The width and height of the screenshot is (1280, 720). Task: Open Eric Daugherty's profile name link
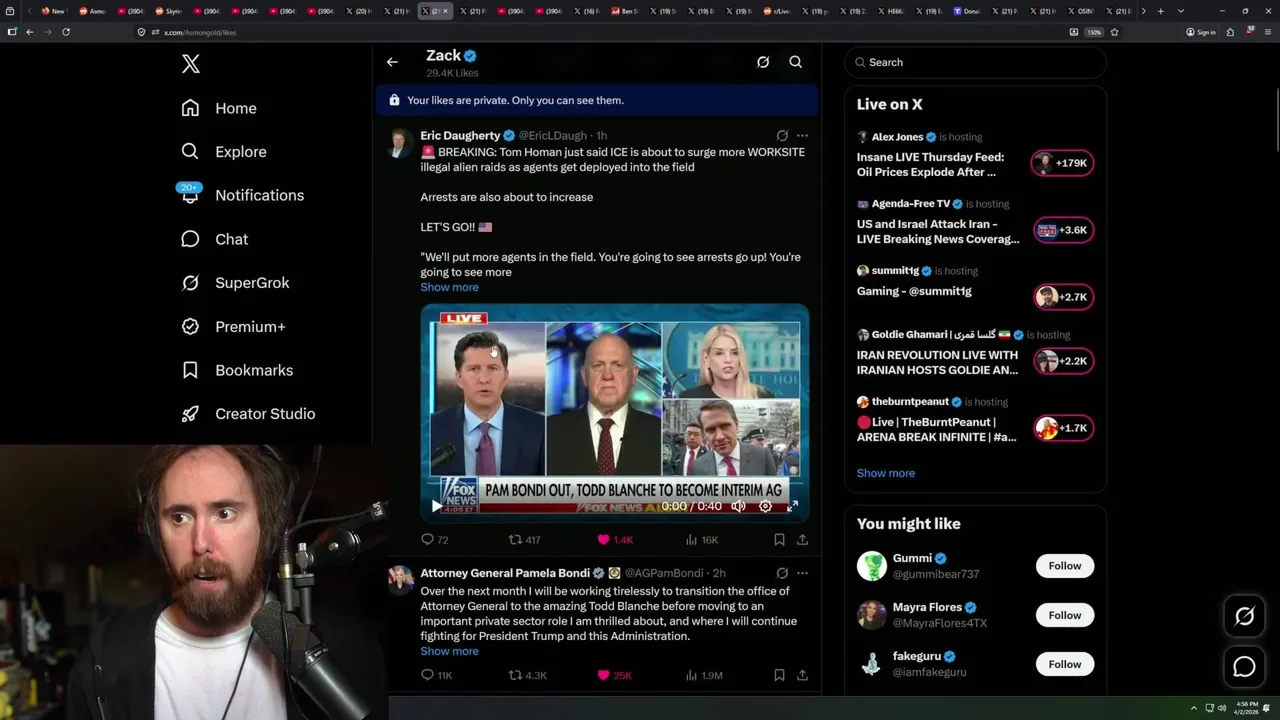460,135
